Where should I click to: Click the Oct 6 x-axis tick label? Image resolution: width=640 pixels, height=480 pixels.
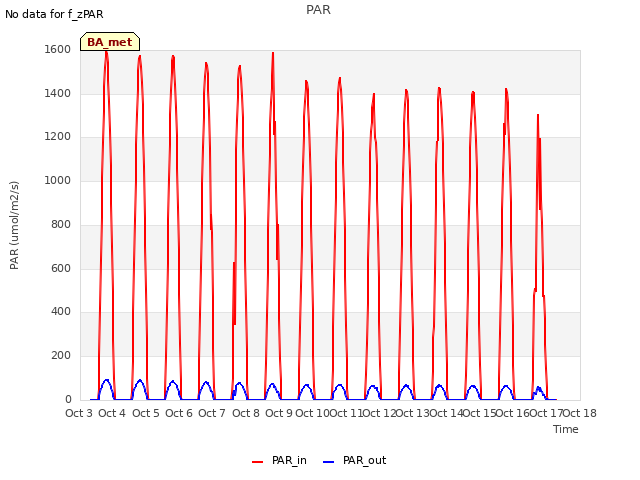click(179, 413)
